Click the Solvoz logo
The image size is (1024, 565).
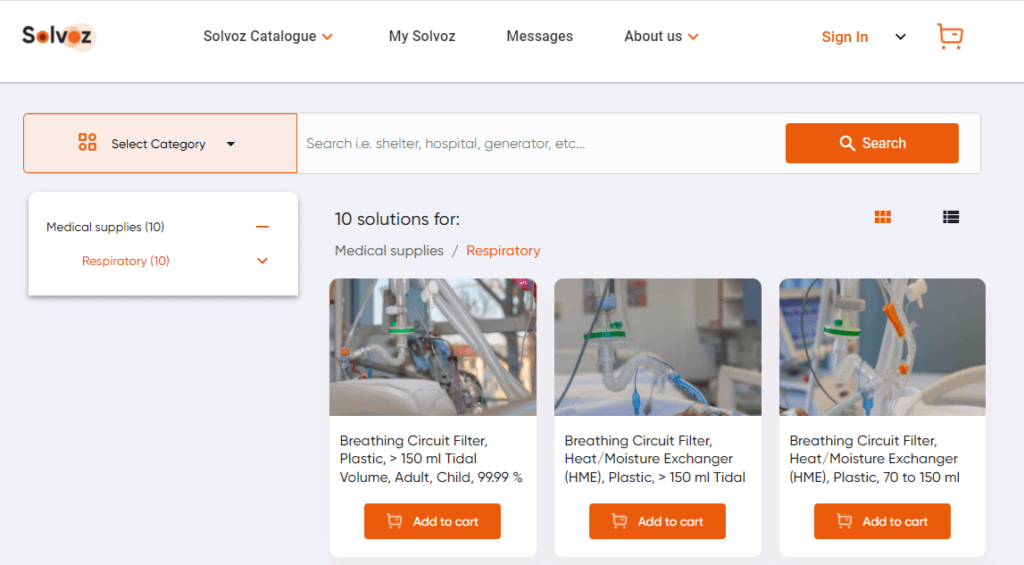tap(58, 36)
